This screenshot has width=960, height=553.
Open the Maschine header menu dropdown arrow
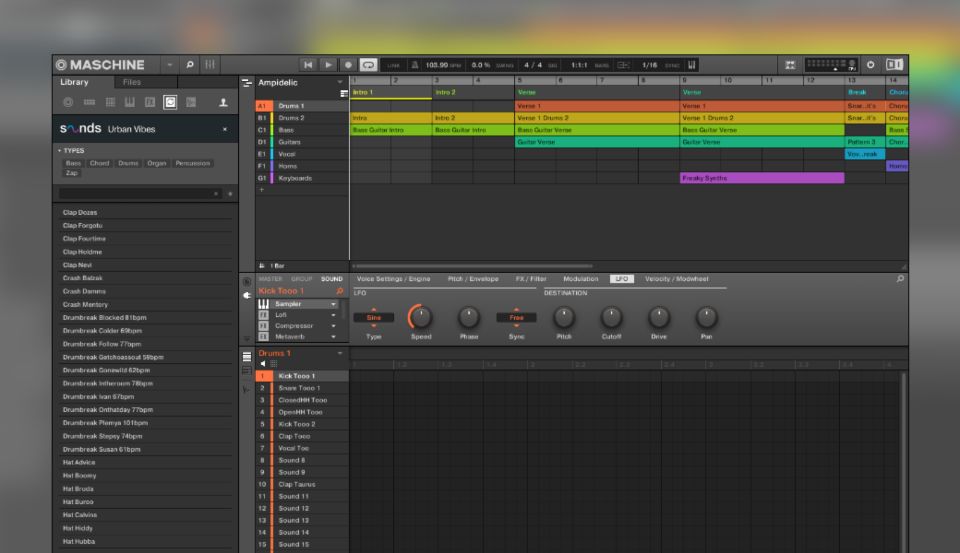click(170, 64)
